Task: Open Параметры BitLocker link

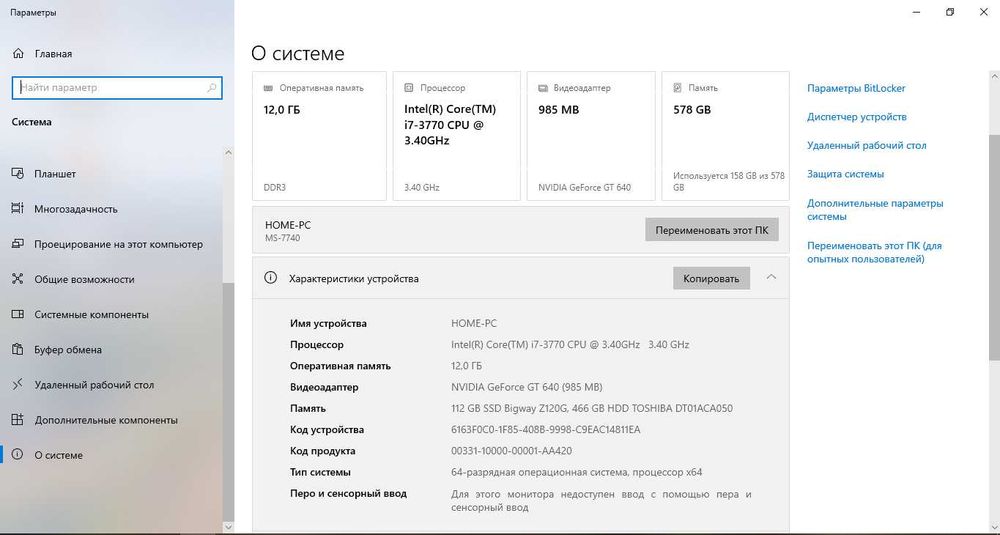Action: tap(856, 88)
